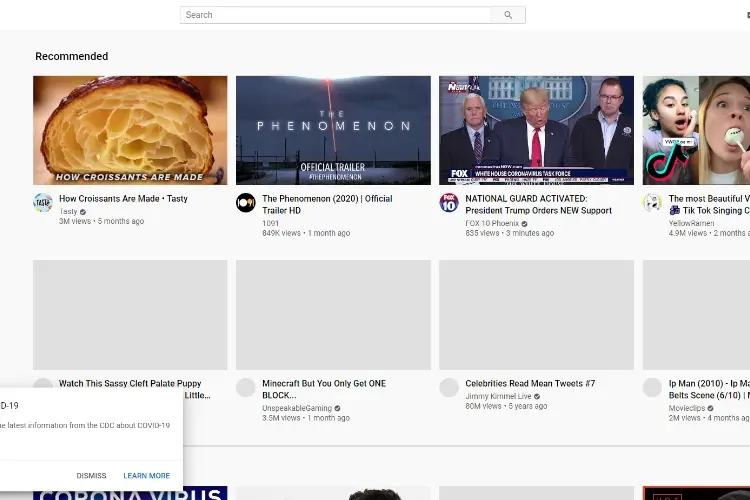Open title Ip Man (2010) video
The width and height of the screenshot is (750, 500).
[x=709, y=389]
